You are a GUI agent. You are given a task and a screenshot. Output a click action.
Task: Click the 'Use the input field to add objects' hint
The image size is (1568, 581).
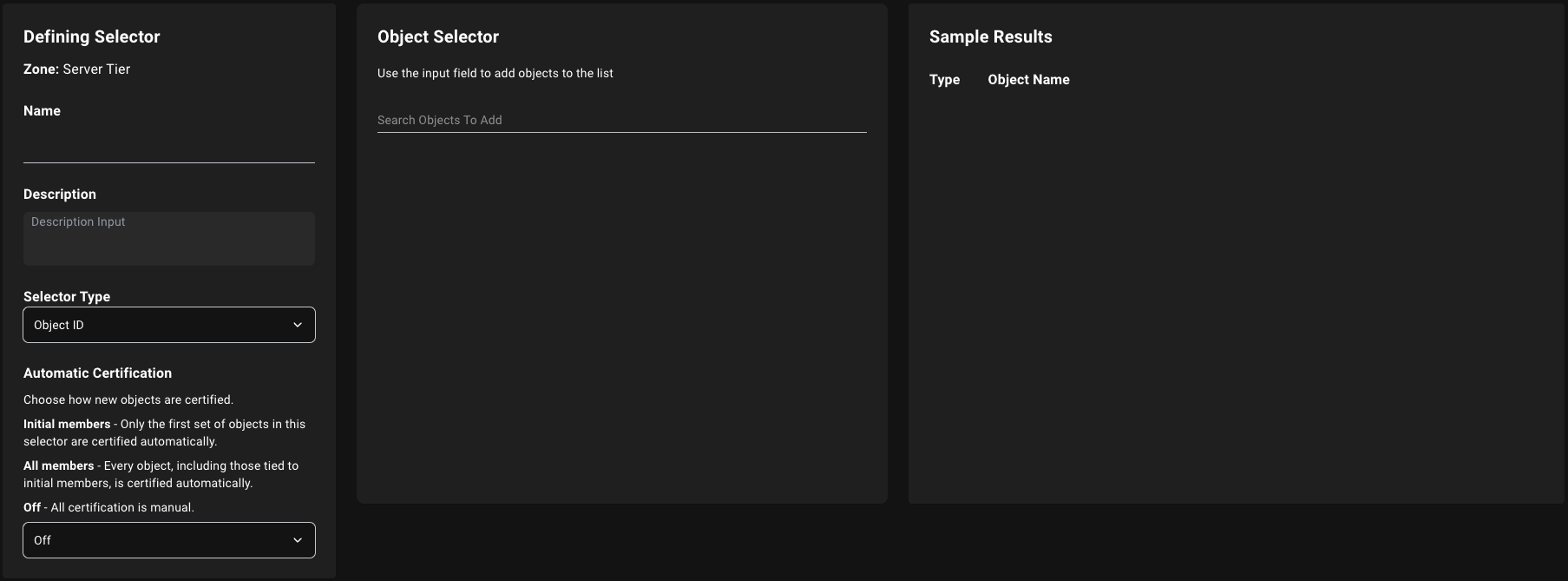pos(495,74)
